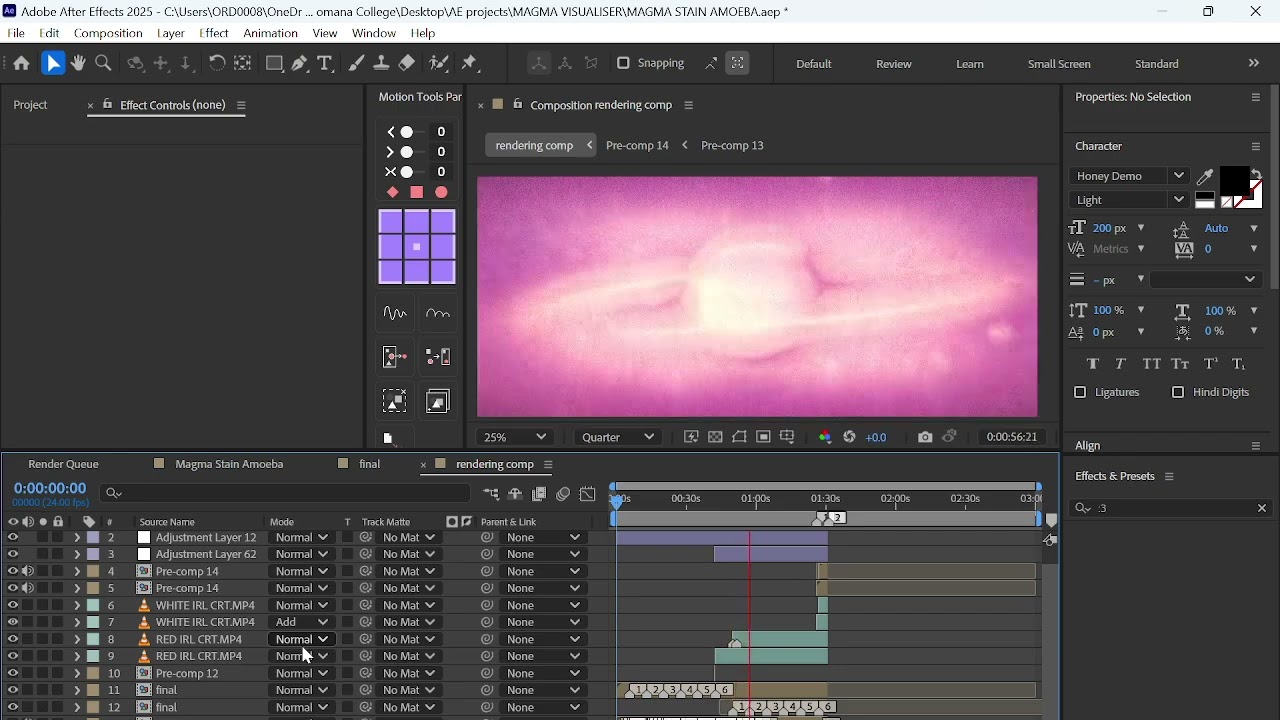Navigate to Pre-comp 14 in the breadcrumb

[638, 146]
